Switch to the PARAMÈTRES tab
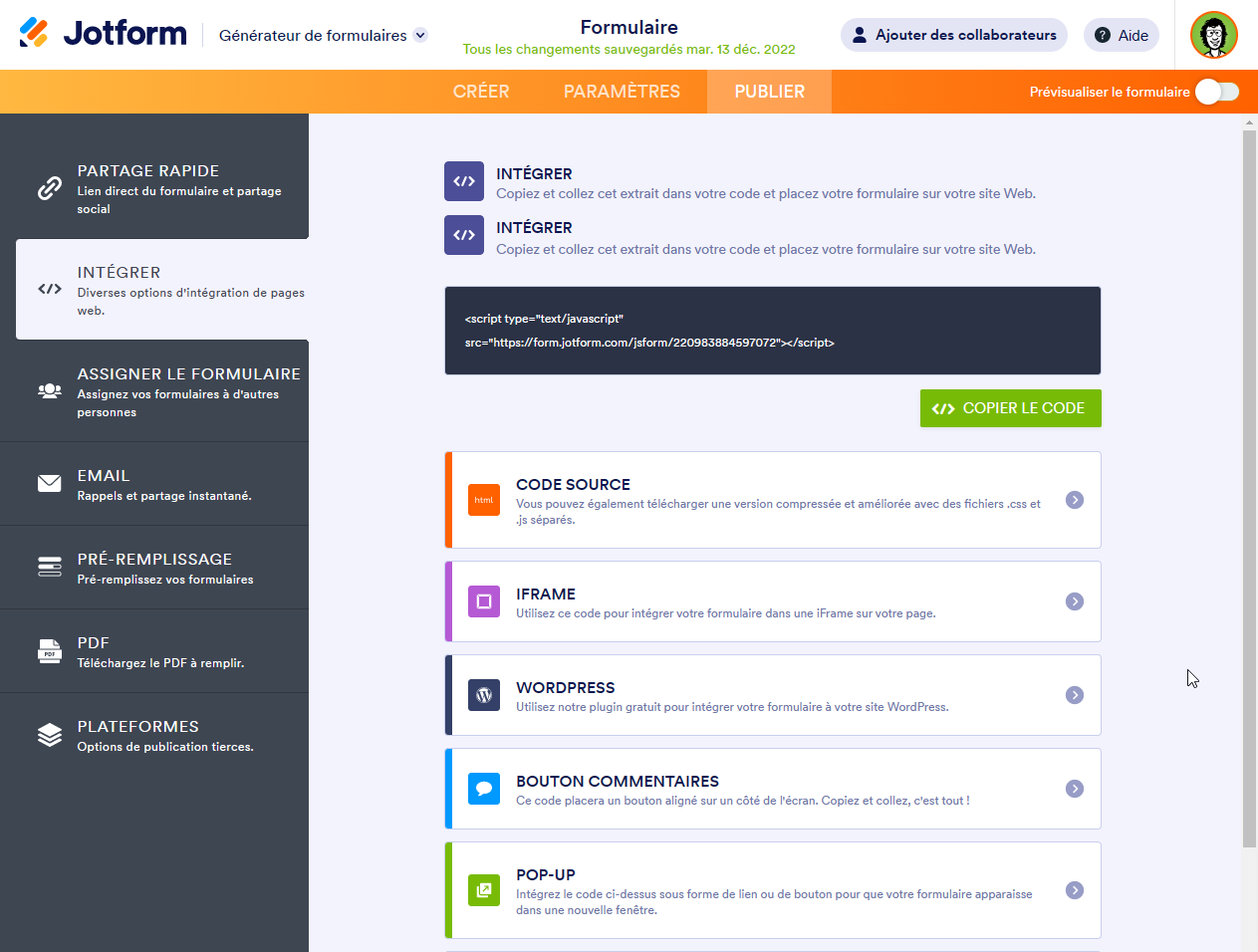Screen dimensions: 1258x952 click(622, 92)
